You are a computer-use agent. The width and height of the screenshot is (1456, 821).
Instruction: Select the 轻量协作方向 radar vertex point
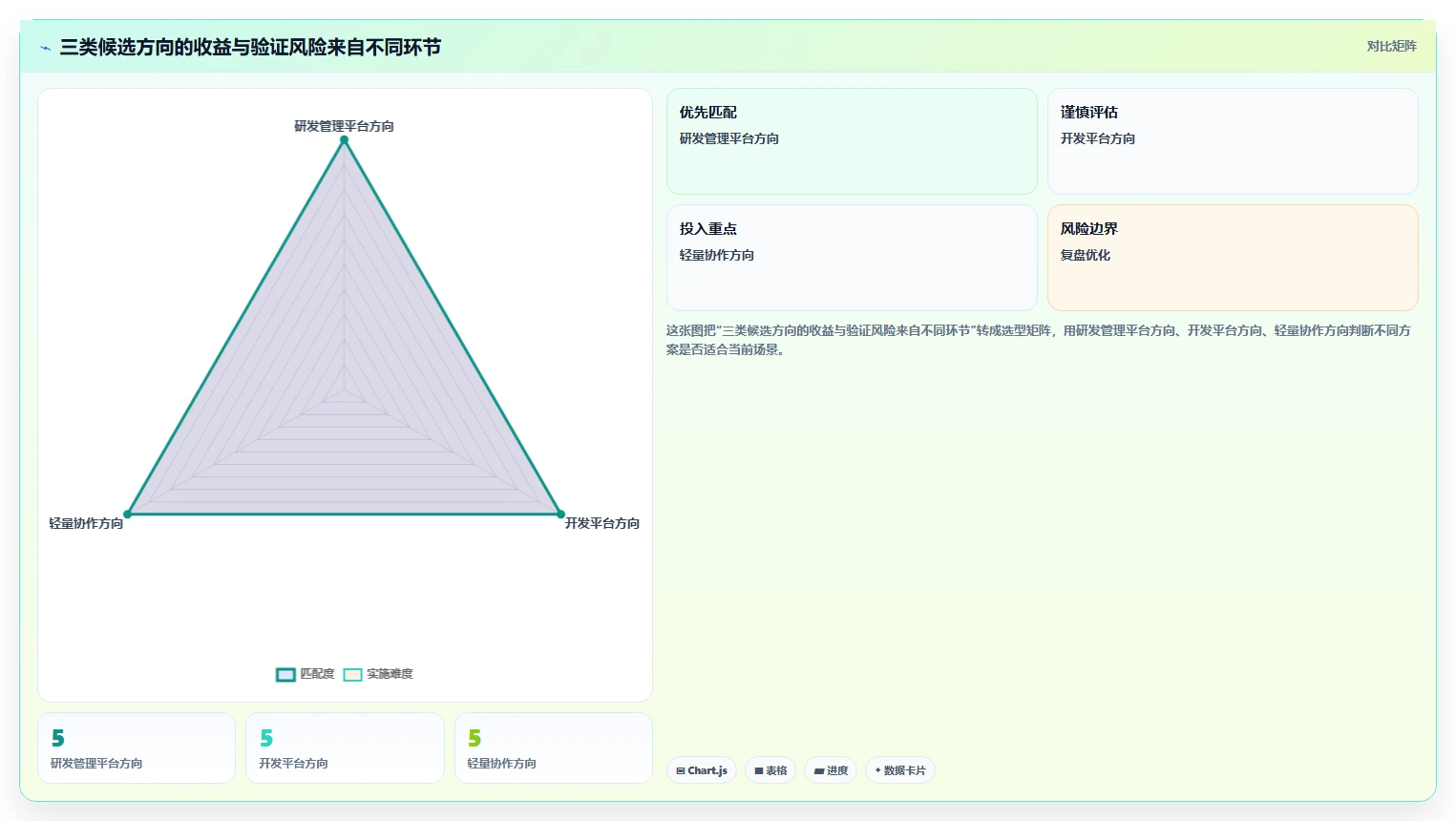coord(127,515)
